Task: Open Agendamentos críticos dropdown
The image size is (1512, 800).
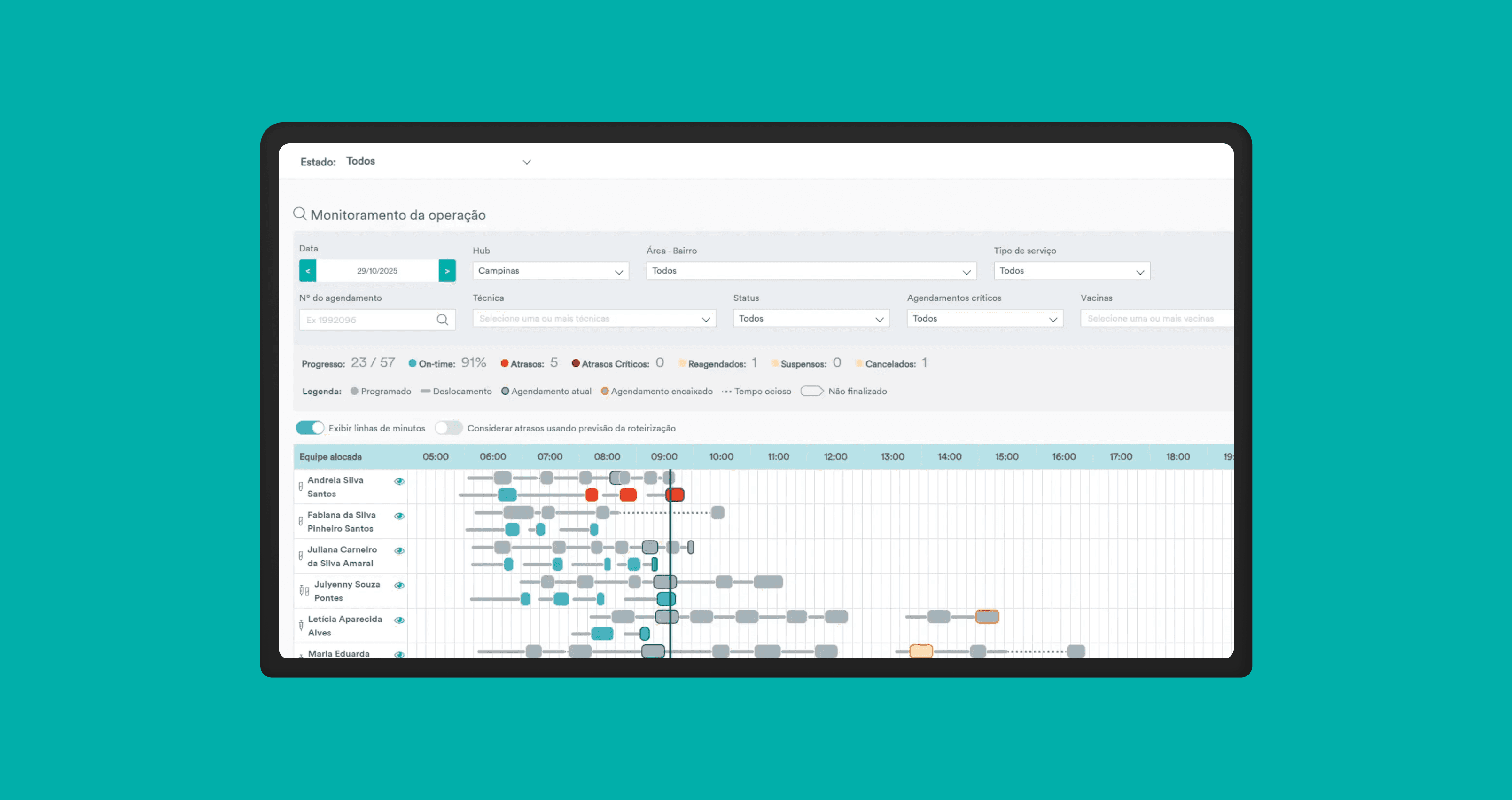Action: tap(984, 318)
